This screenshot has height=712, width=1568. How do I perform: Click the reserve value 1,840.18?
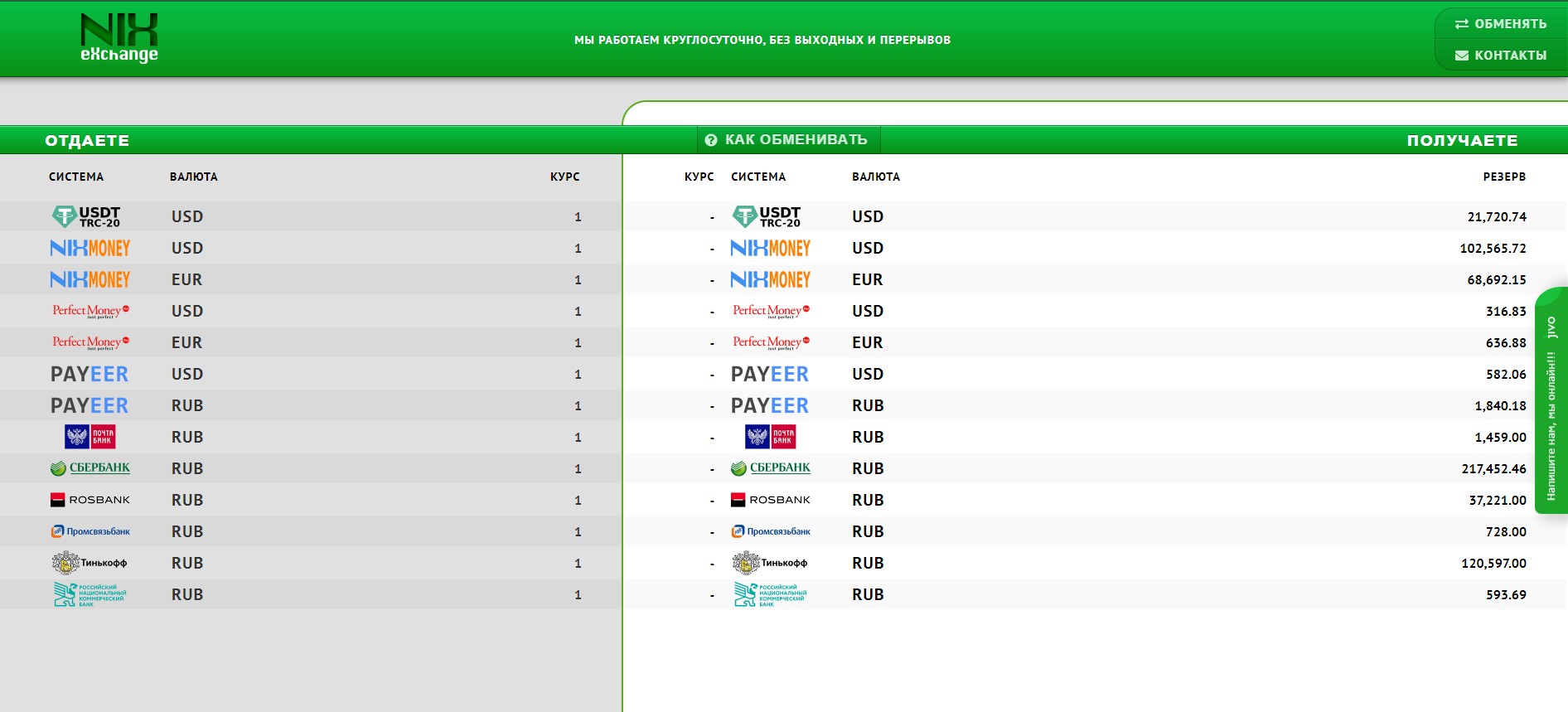pos(1500,406)
